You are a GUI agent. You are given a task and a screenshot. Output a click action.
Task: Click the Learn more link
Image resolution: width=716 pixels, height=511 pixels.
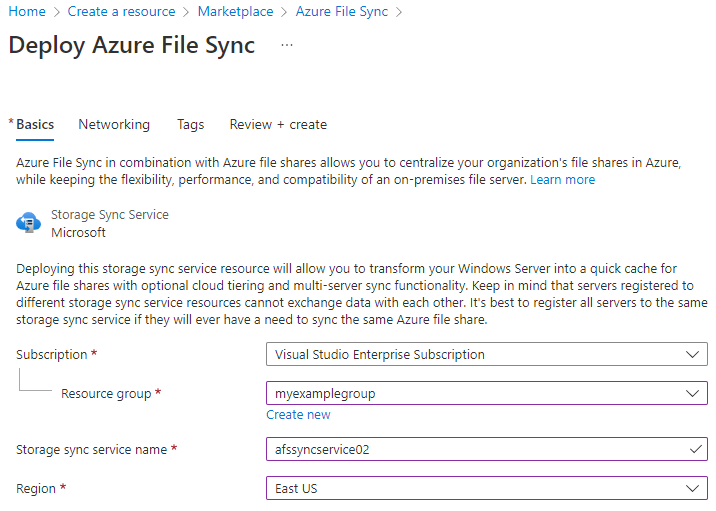tap(562, 180)
